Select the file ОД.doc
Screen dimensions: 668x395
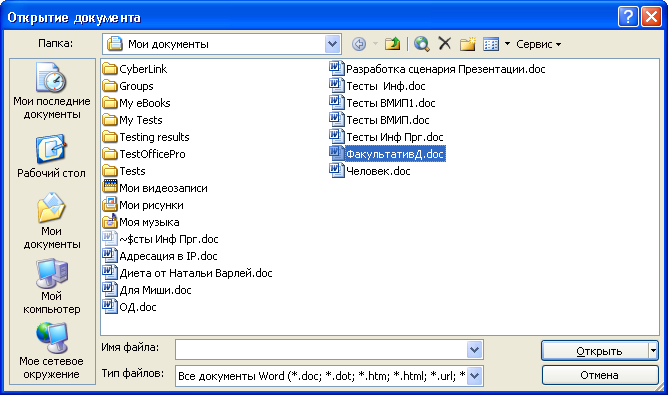130,307
